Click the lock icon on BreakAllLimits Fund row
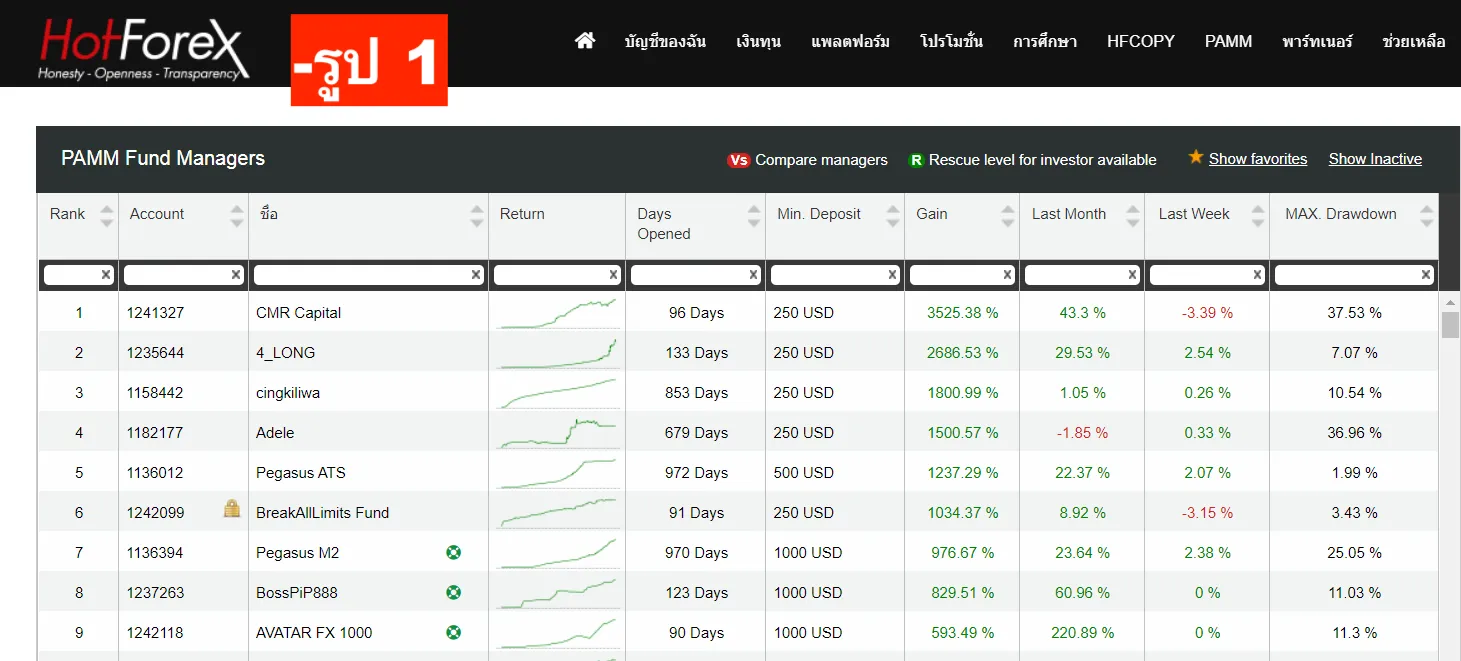This screenshot has height=661, width=1461. point(232,509)
